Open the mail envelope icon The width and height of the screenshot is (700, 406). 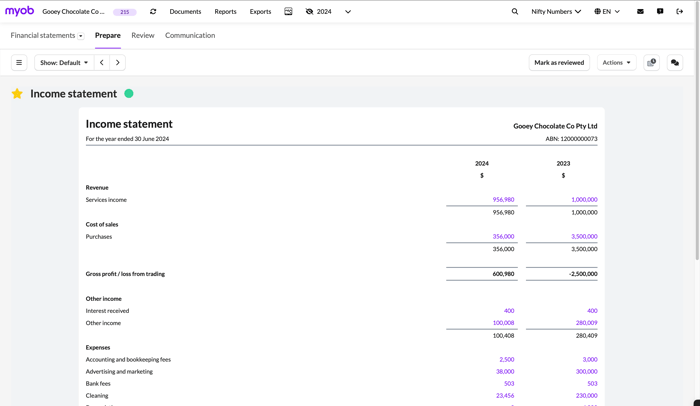coord(640,12)
